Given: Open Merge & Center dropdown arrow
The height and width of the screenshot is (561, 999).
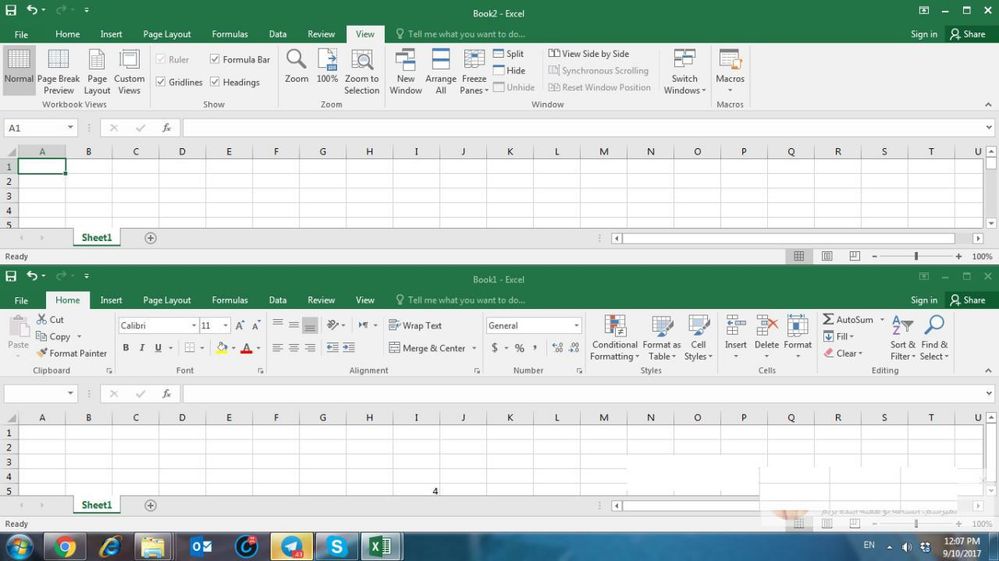Looking at the screenshot, I should 474,348.
